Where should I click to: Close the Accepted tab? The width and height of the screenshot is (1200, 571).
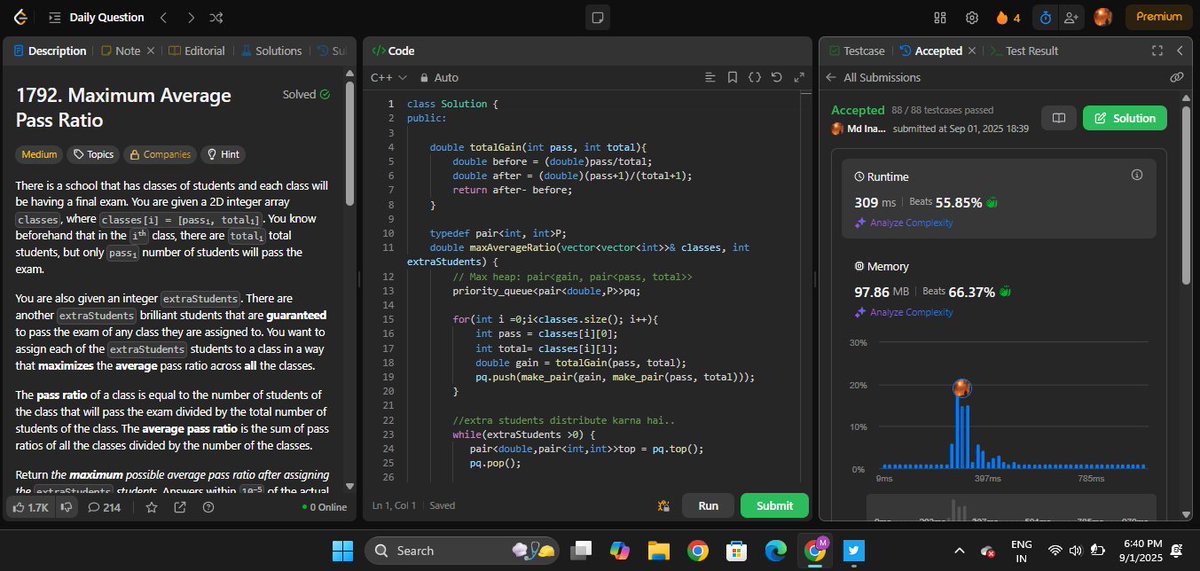point(973,51)
